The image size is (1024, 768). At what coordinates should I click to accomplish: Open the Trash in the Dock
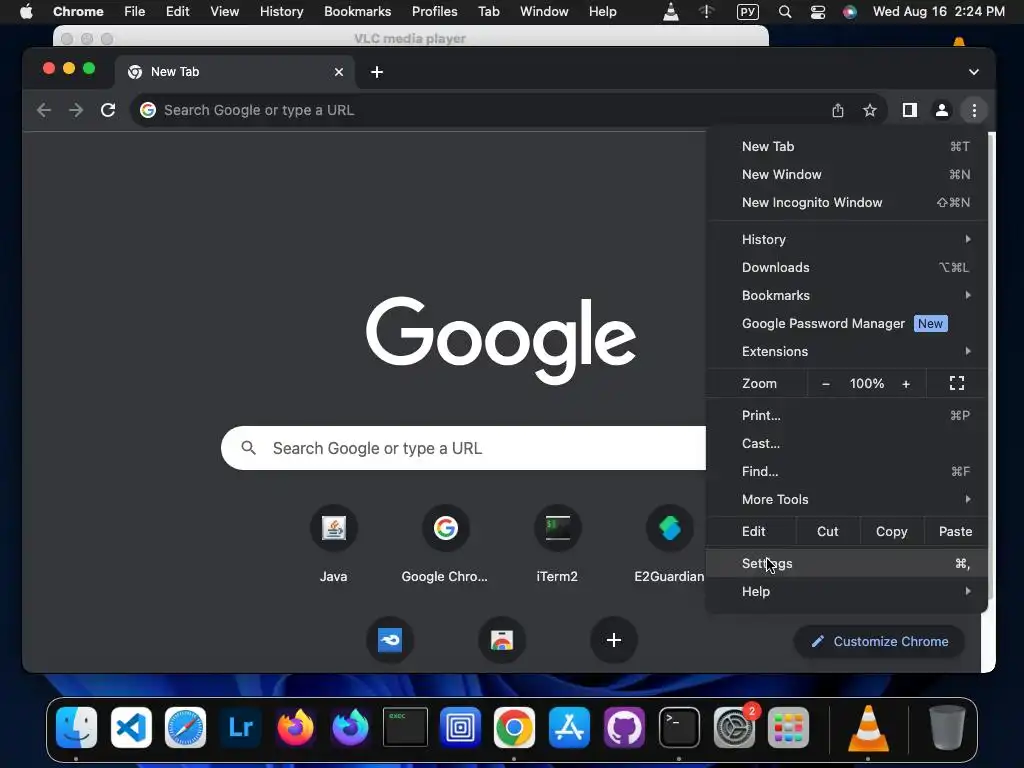click(947, 727)
